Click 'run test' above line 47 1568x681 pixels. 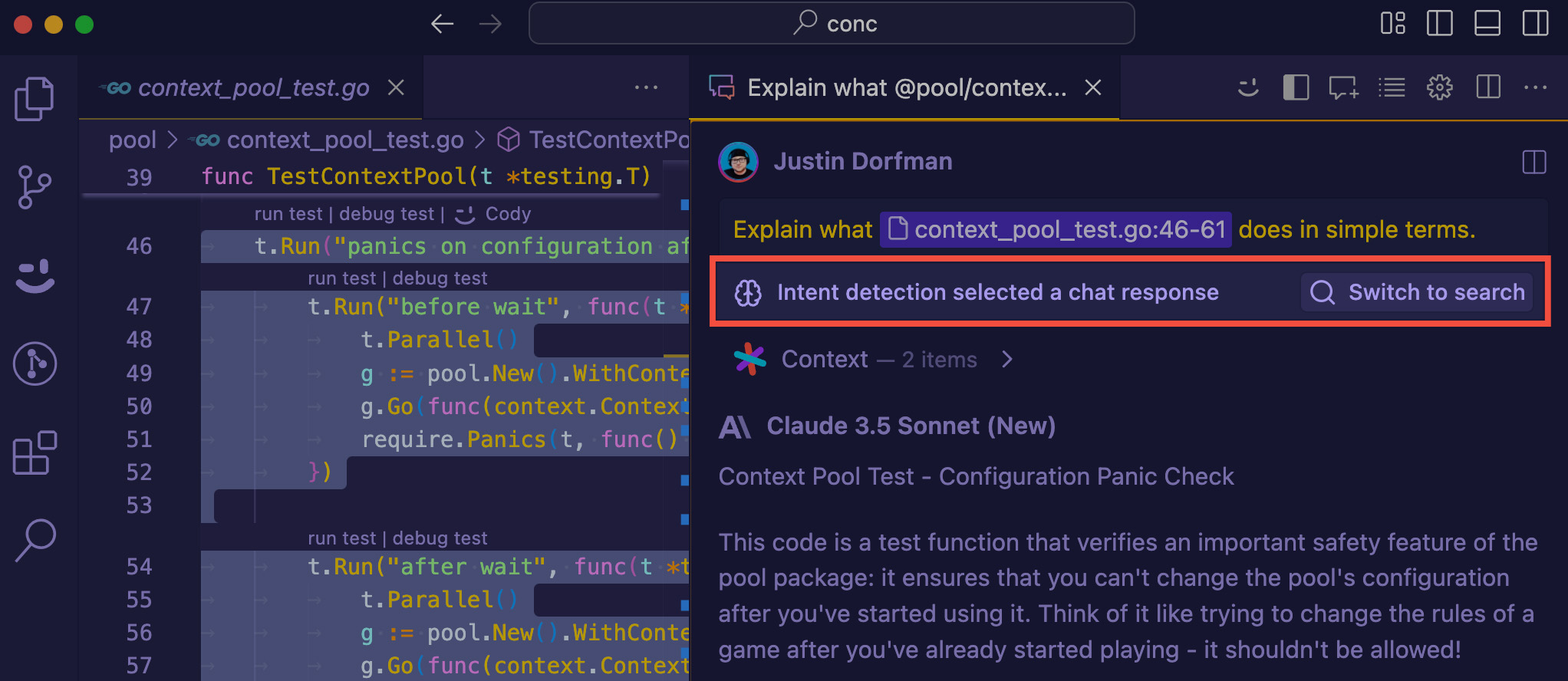[x=342, y=278]
